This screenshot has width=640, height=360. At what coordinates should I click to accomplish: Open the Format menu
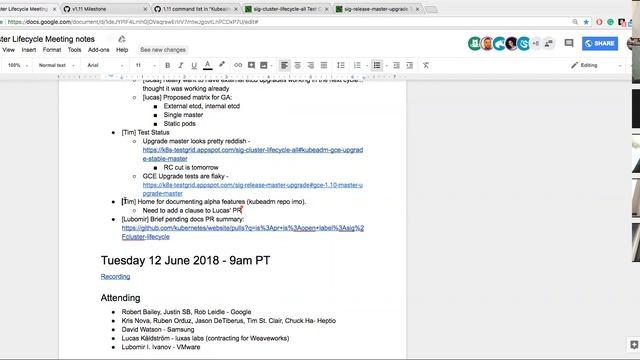[52, 50]
